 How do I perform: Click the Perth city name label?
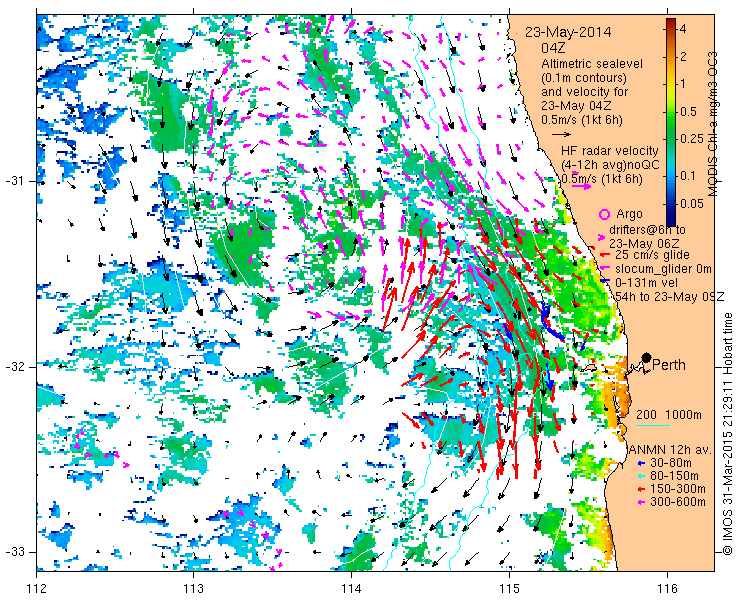[x=669, y=365]
